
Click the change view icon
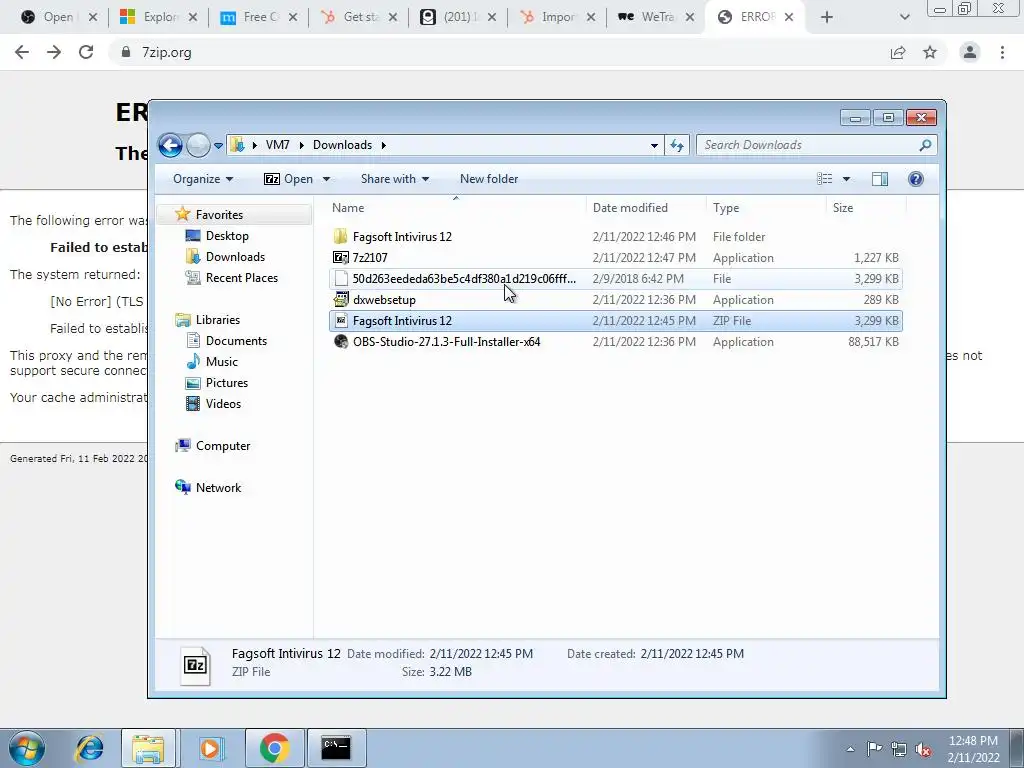[825, 179]
